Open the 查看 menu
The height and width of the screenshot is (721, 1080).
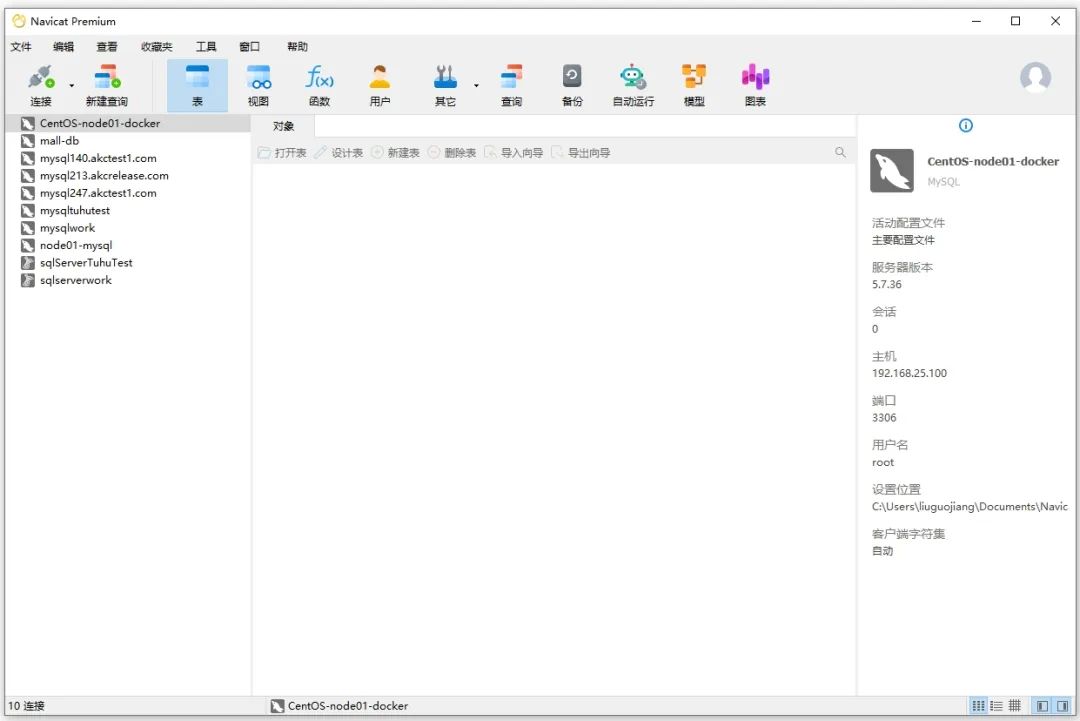tap(107, 46)
